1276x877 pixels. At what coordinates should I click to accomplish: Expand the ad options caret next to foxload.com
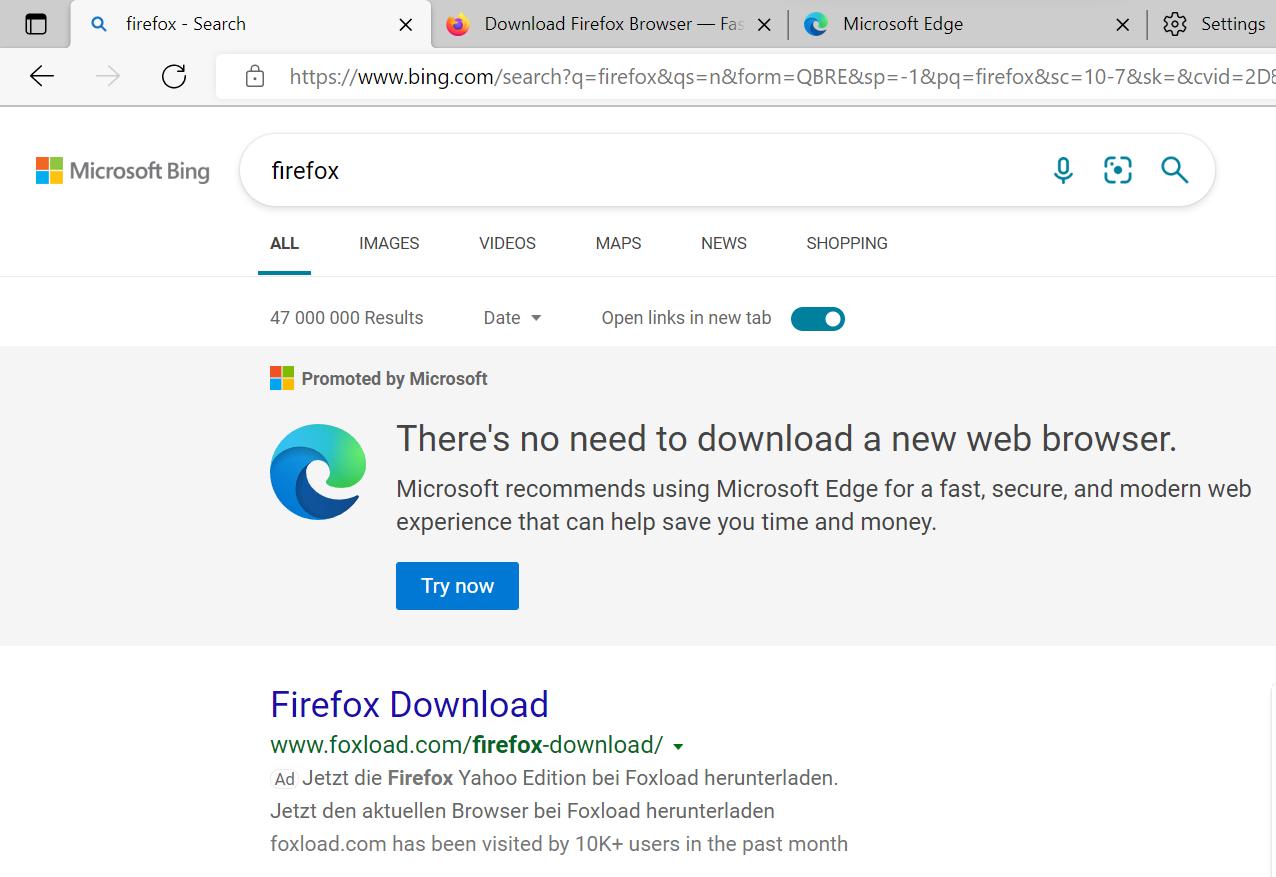[678, 746]
